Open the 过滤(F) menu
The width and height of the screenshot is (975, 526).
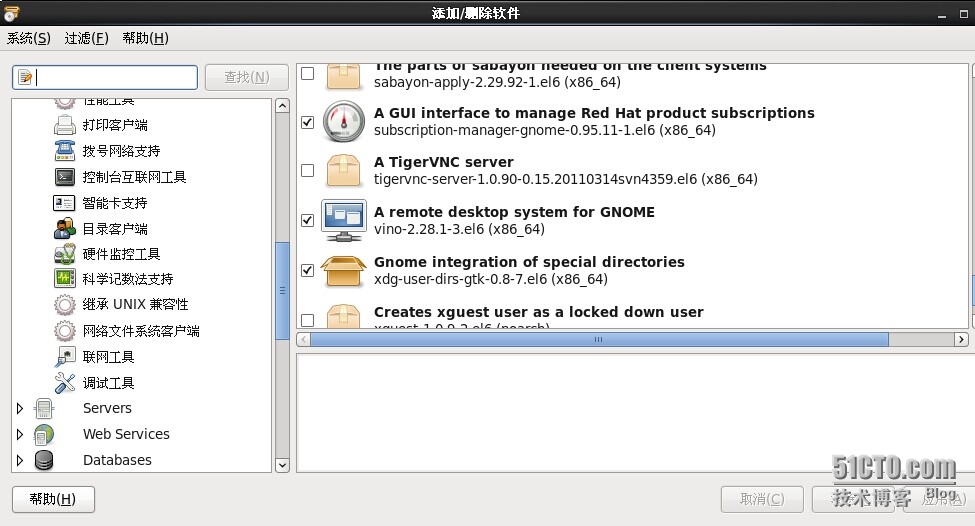(x=86, y=39)
